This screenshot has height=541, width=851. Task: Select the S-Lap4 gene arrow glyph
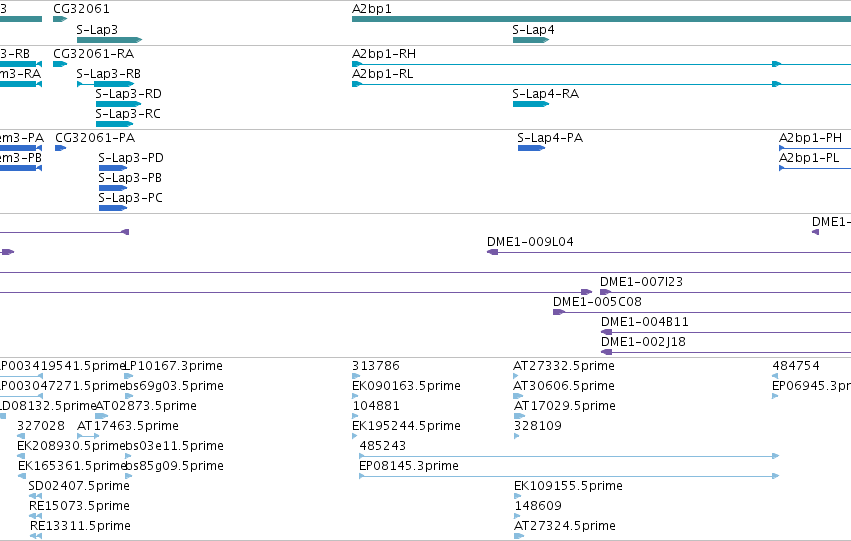coord(531,40)
